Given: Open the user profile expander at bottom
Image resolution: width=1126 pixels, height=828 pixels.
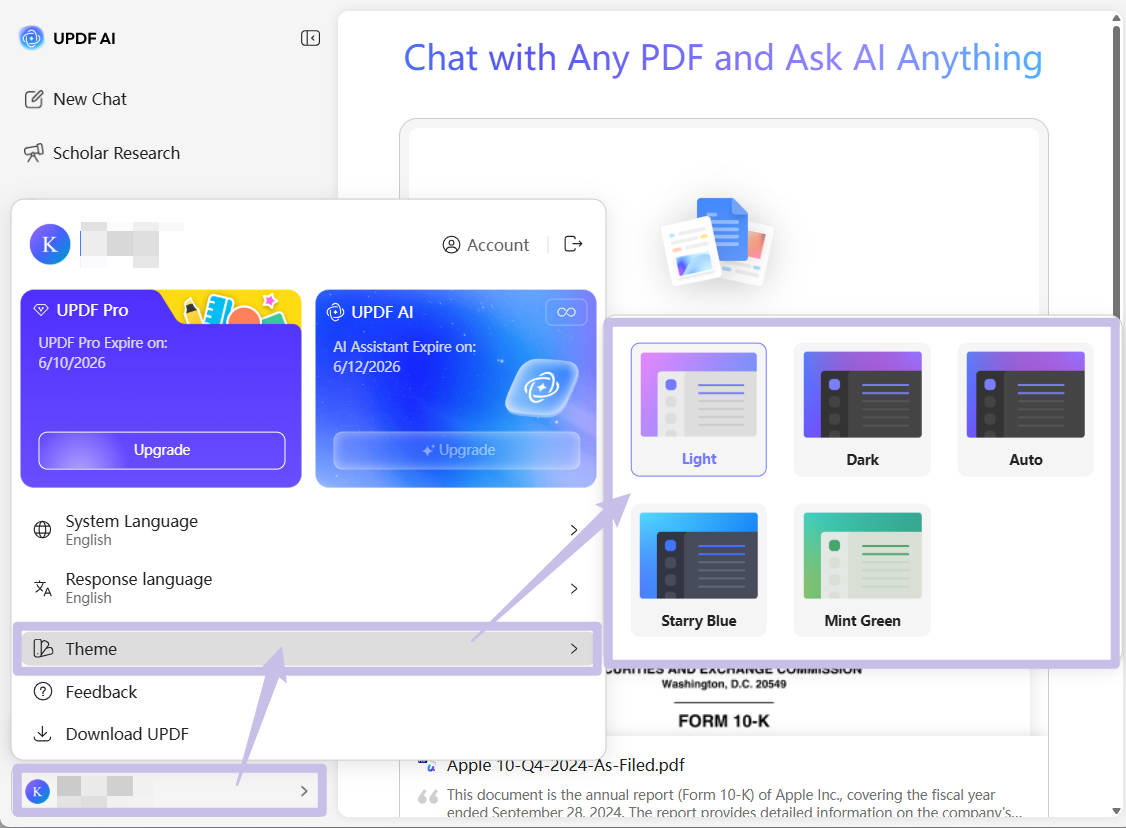Looking at the screenshot, I should 168,790.
